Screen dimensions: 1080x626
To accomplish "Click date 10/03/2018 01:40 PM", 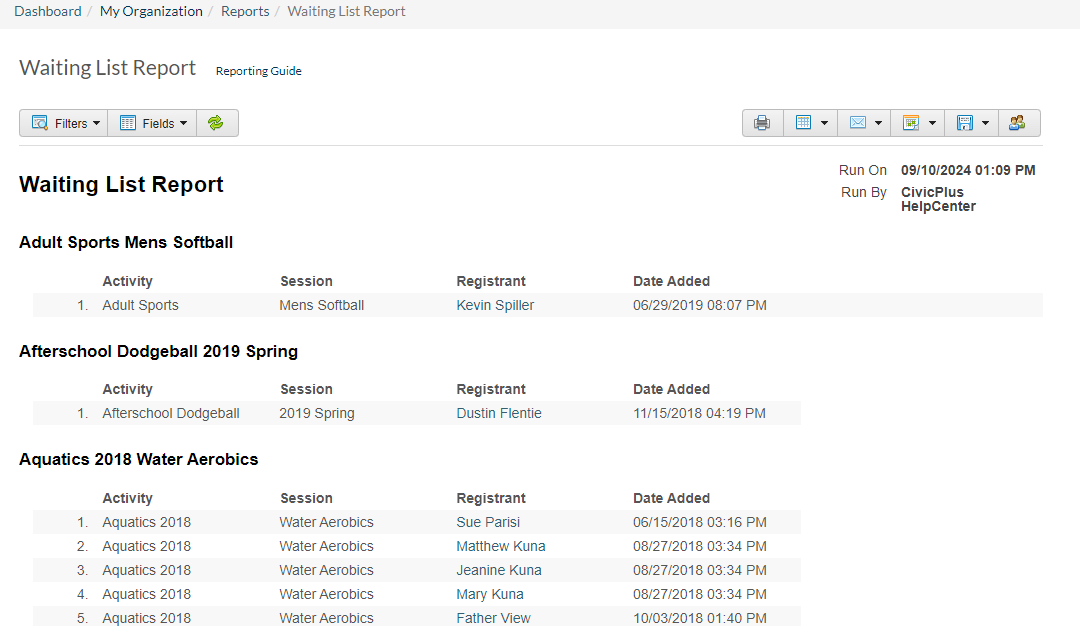I will click(x=700, y=618).
